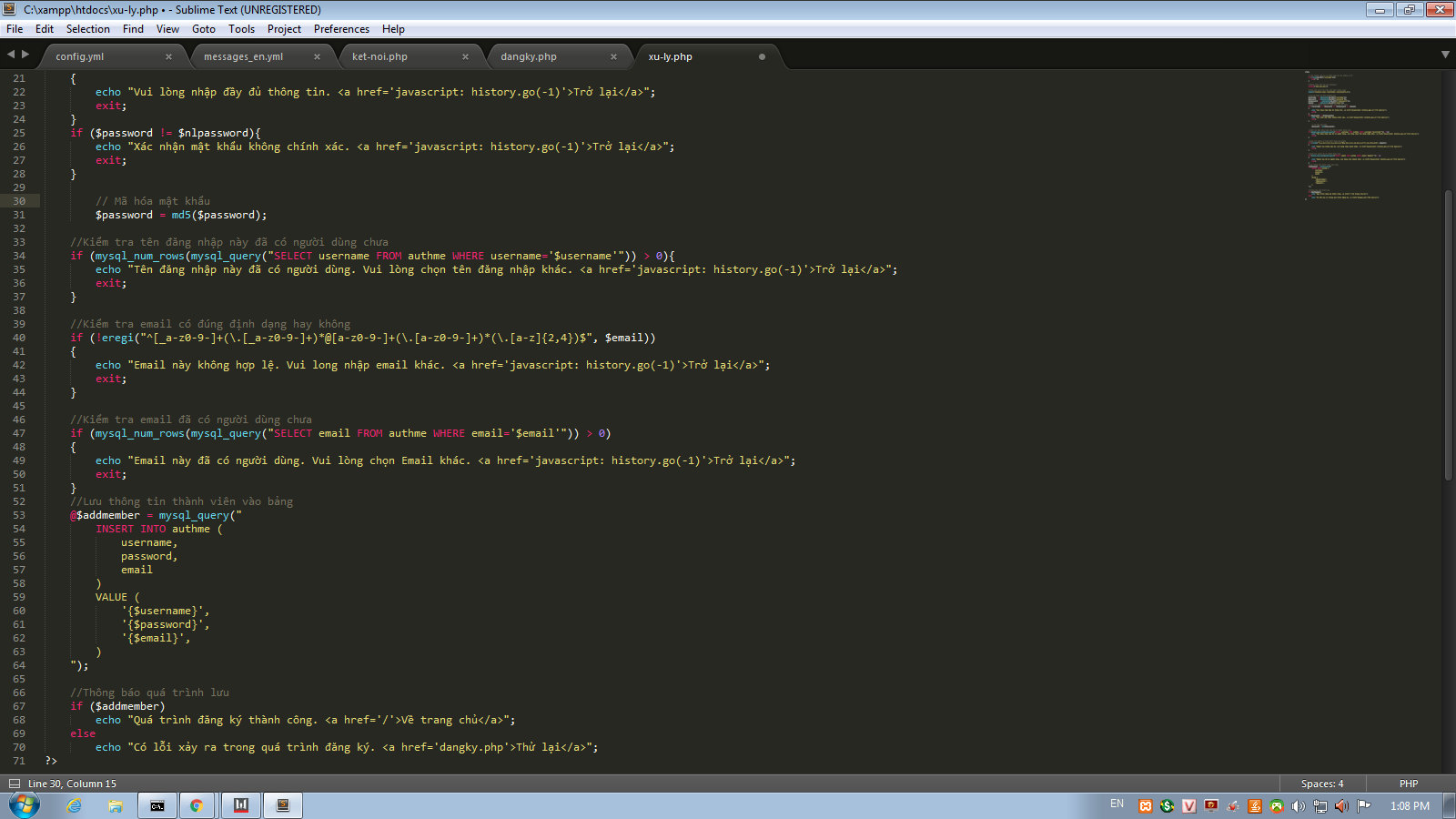Click the next tab arrow
Image resolution: width=1456 pixels, height=819 pixels.
(x=25, y=55)
